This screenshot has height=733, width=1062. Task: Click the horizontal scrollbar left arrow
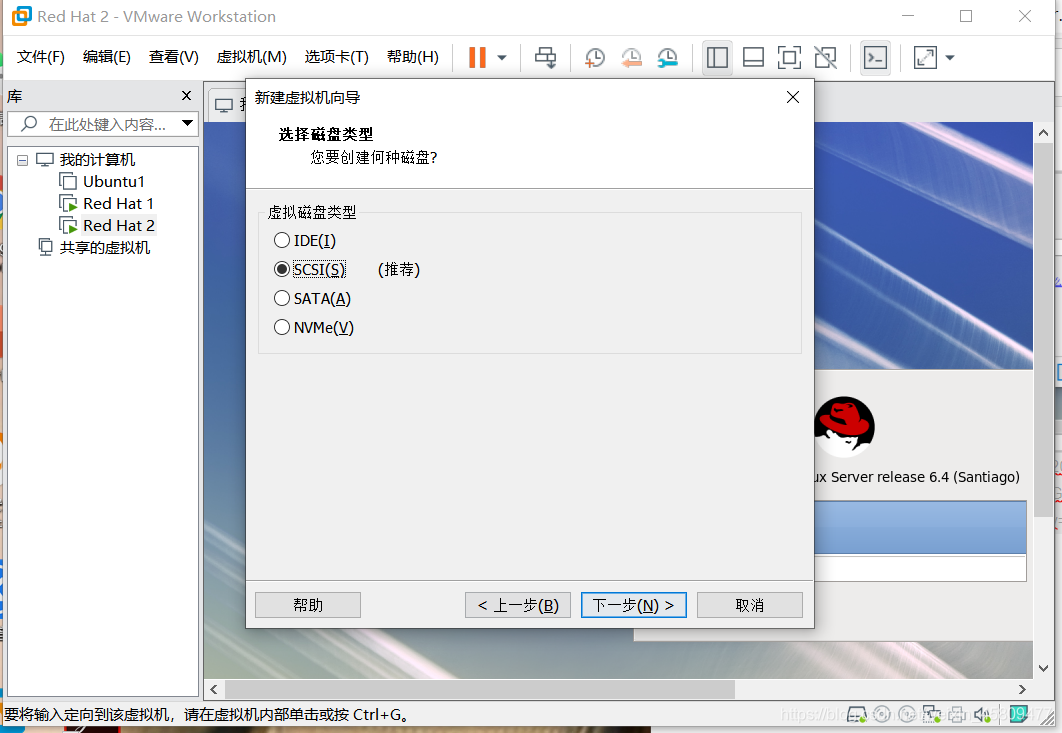(214, 690)
